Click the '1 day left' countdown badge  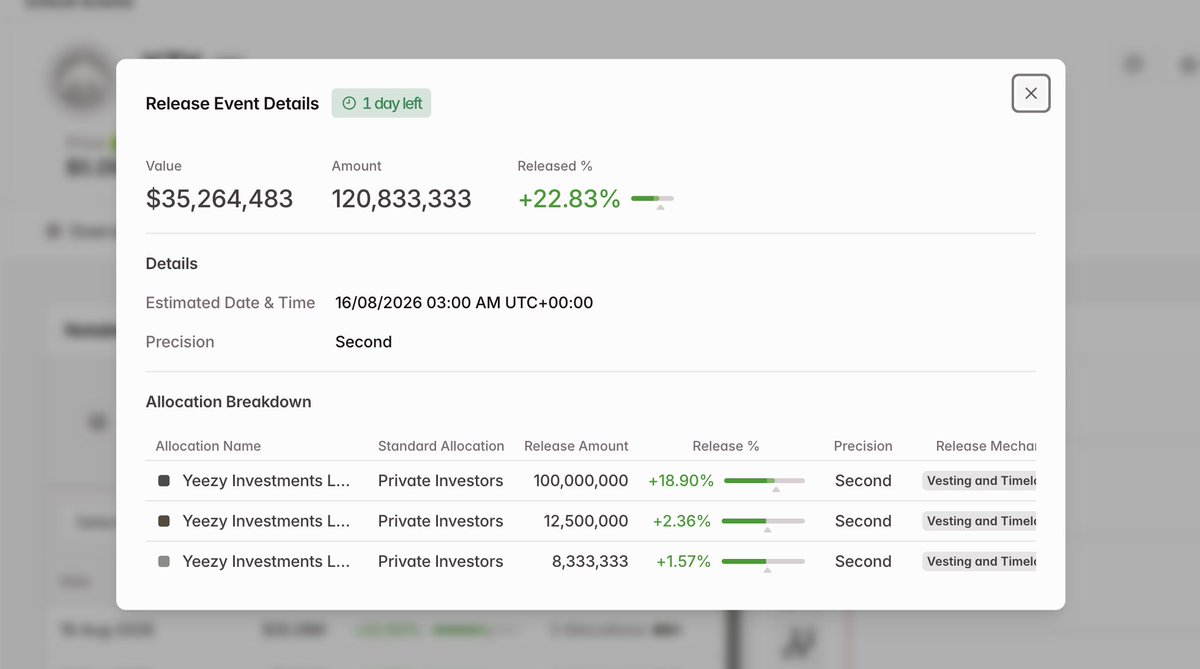point(381,103)
